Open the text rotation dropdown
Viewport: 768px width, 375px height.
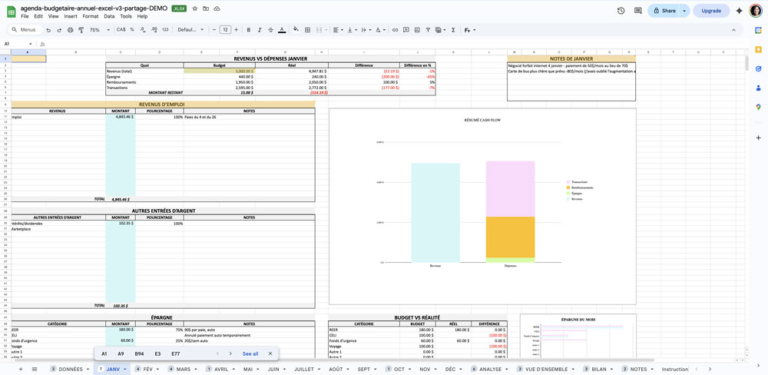pyautogui.click(x=380, y=30)
